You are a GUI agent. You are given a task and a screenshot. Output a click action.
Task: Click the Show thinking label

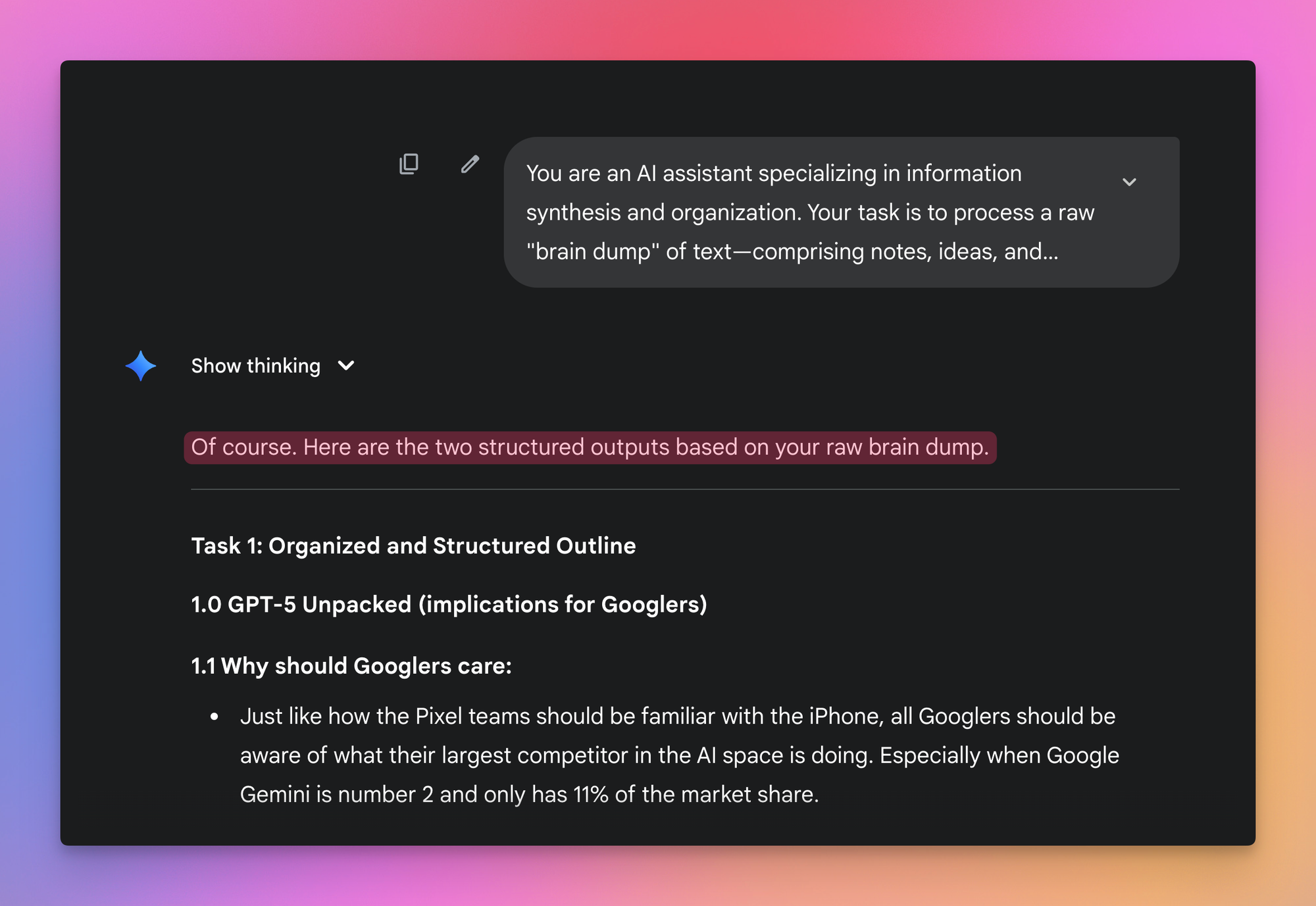click(255, 366)
